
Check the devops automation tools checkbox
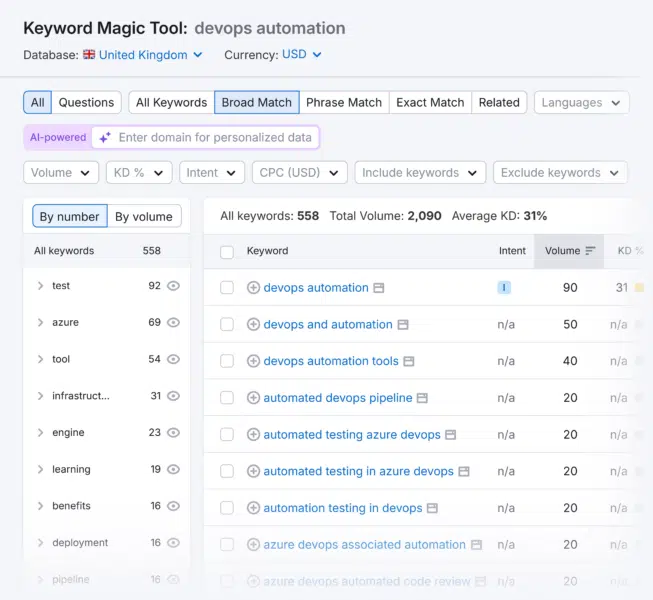[227, 361]
